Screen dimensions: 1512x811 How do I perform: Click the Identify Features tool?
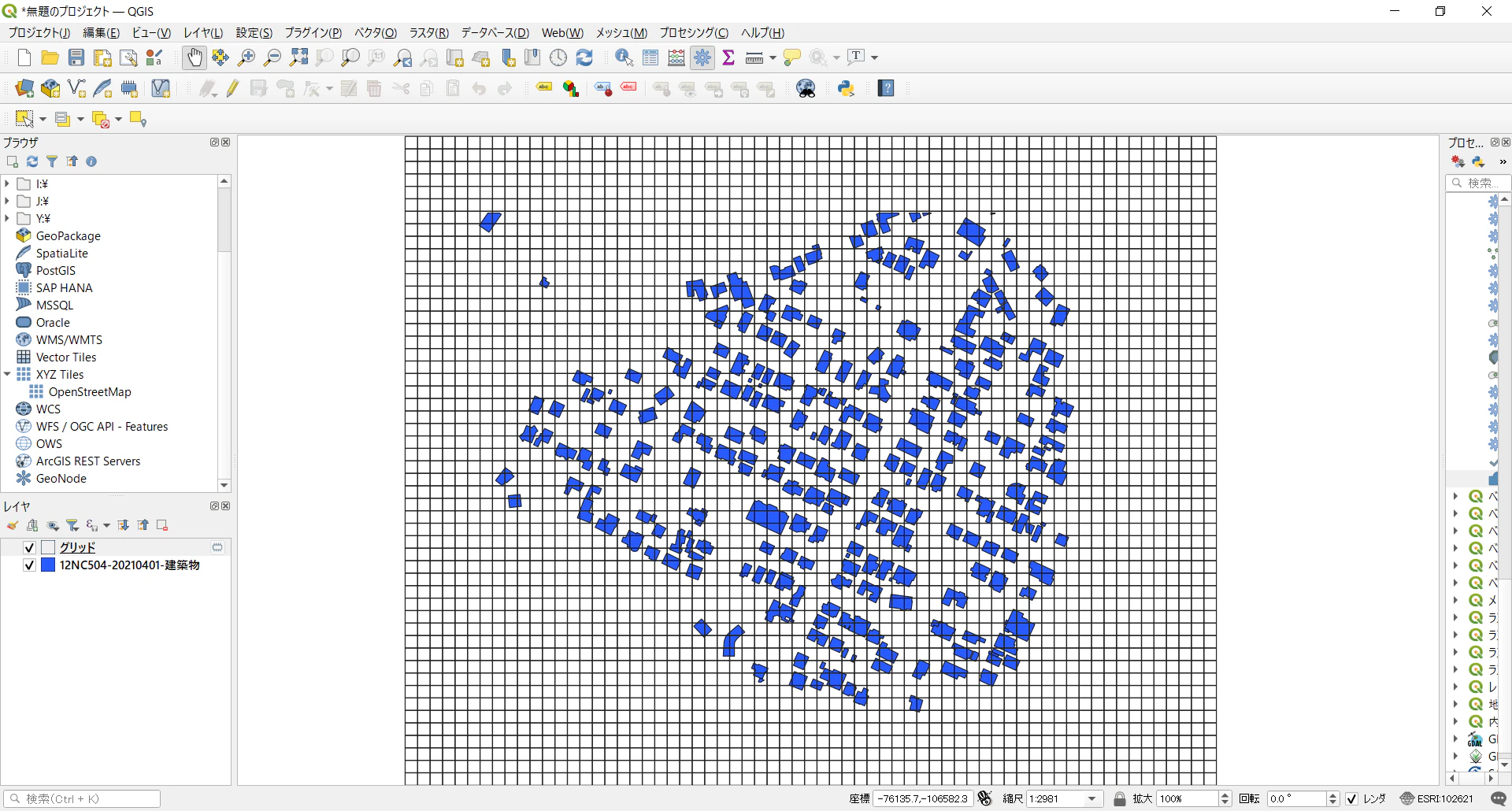click(624, 57)
